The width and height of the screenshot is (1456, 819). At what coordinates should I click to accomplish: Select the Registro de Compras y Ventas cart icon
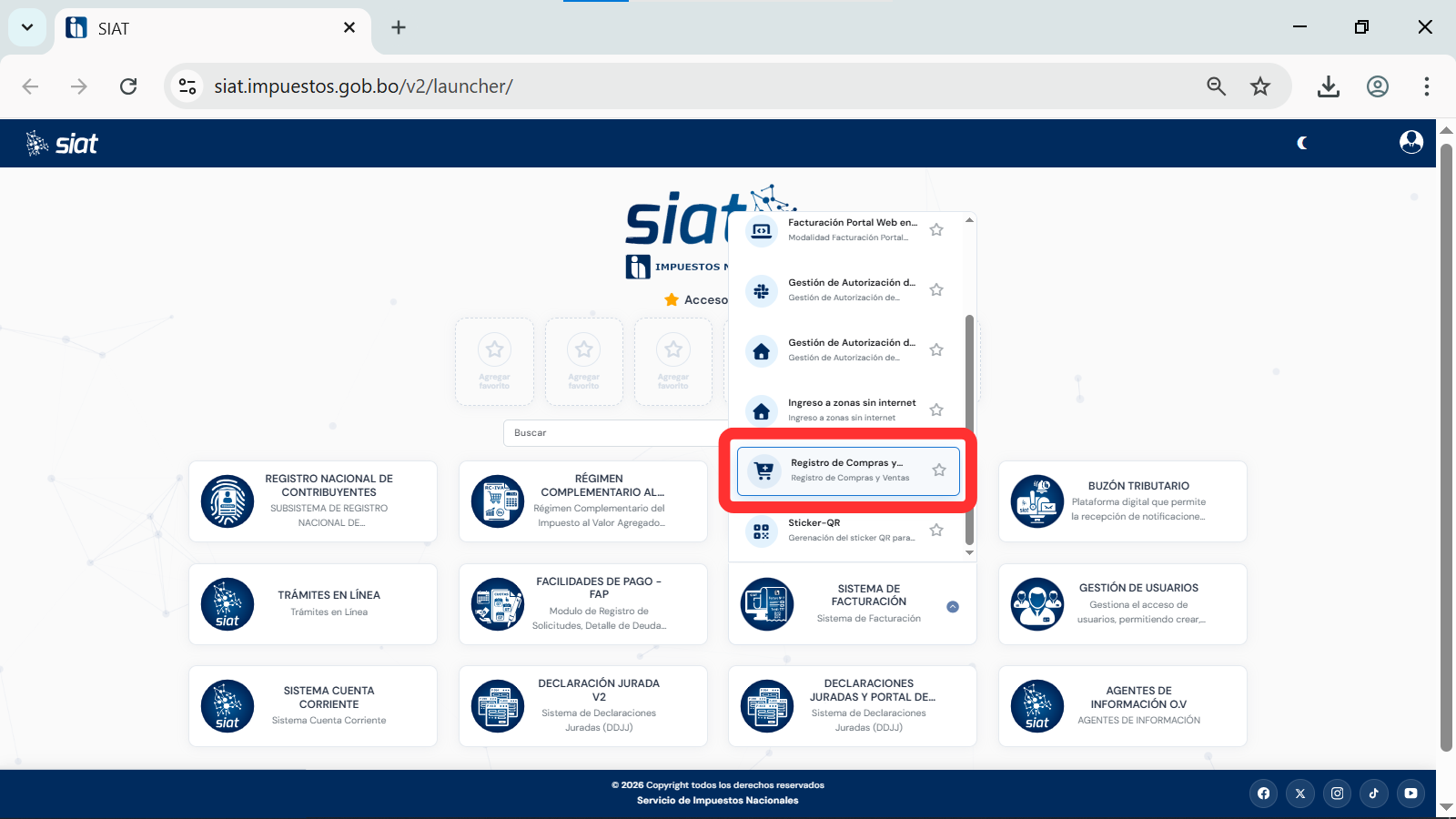(x=763, y=470)
